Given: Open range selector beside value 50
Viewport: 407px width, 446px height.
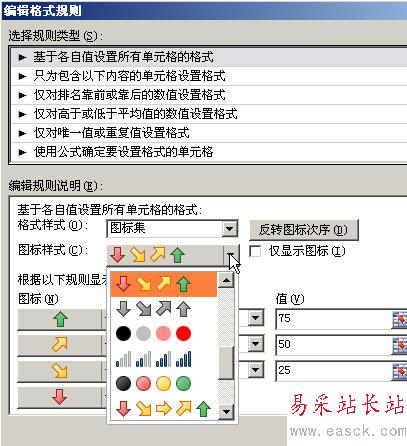Looking at the screenshot, I should pos(400,345).
